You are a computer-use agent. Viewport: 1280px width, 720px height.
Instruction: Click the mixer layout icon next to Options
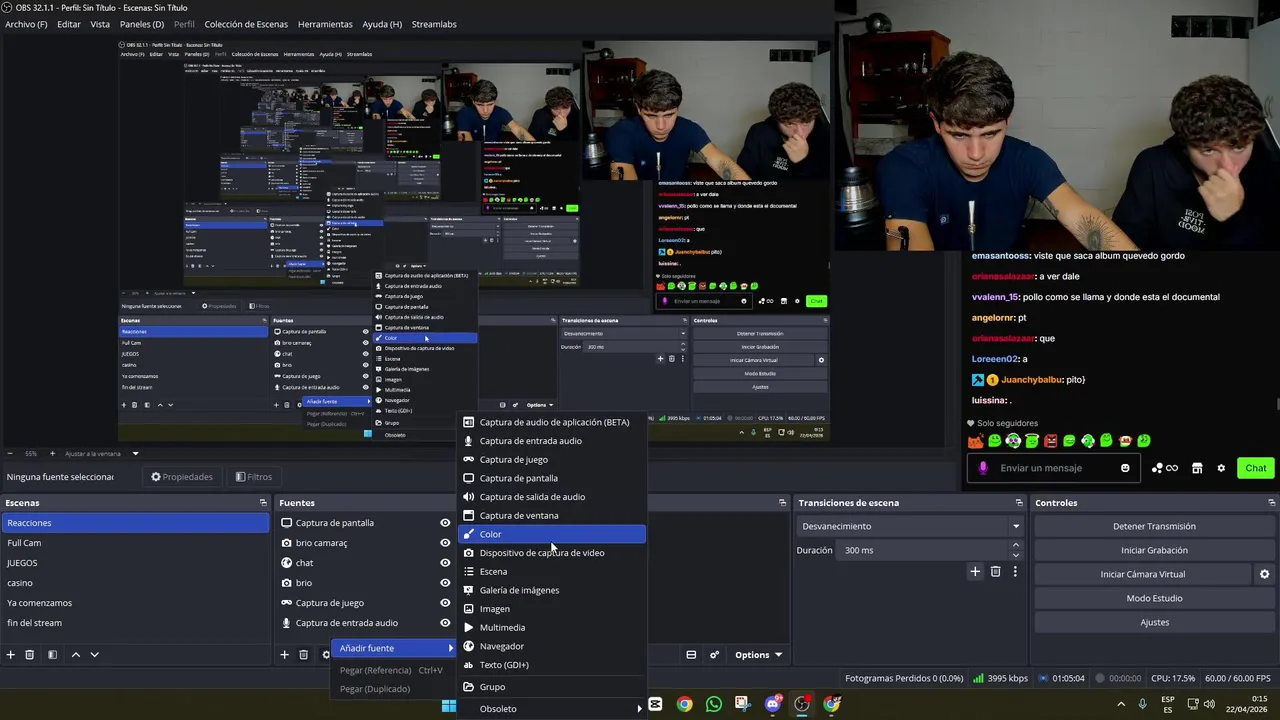click(691, 655)
